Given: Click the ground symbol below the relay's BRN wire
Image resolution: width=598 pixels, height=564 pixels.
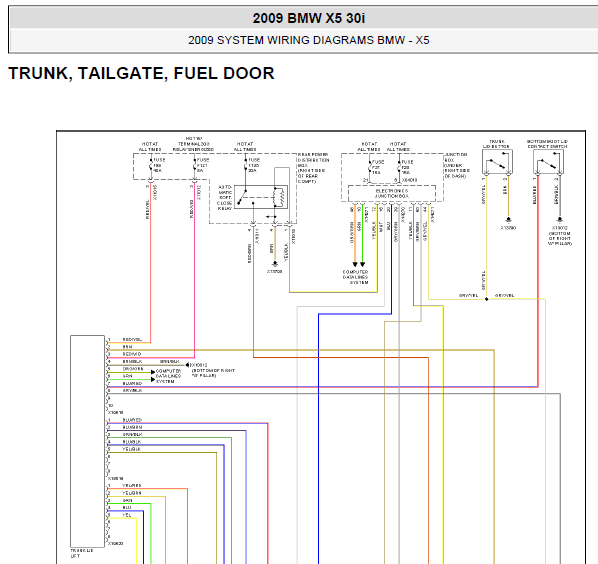Looking at the screenshot, I should (275, 264).
